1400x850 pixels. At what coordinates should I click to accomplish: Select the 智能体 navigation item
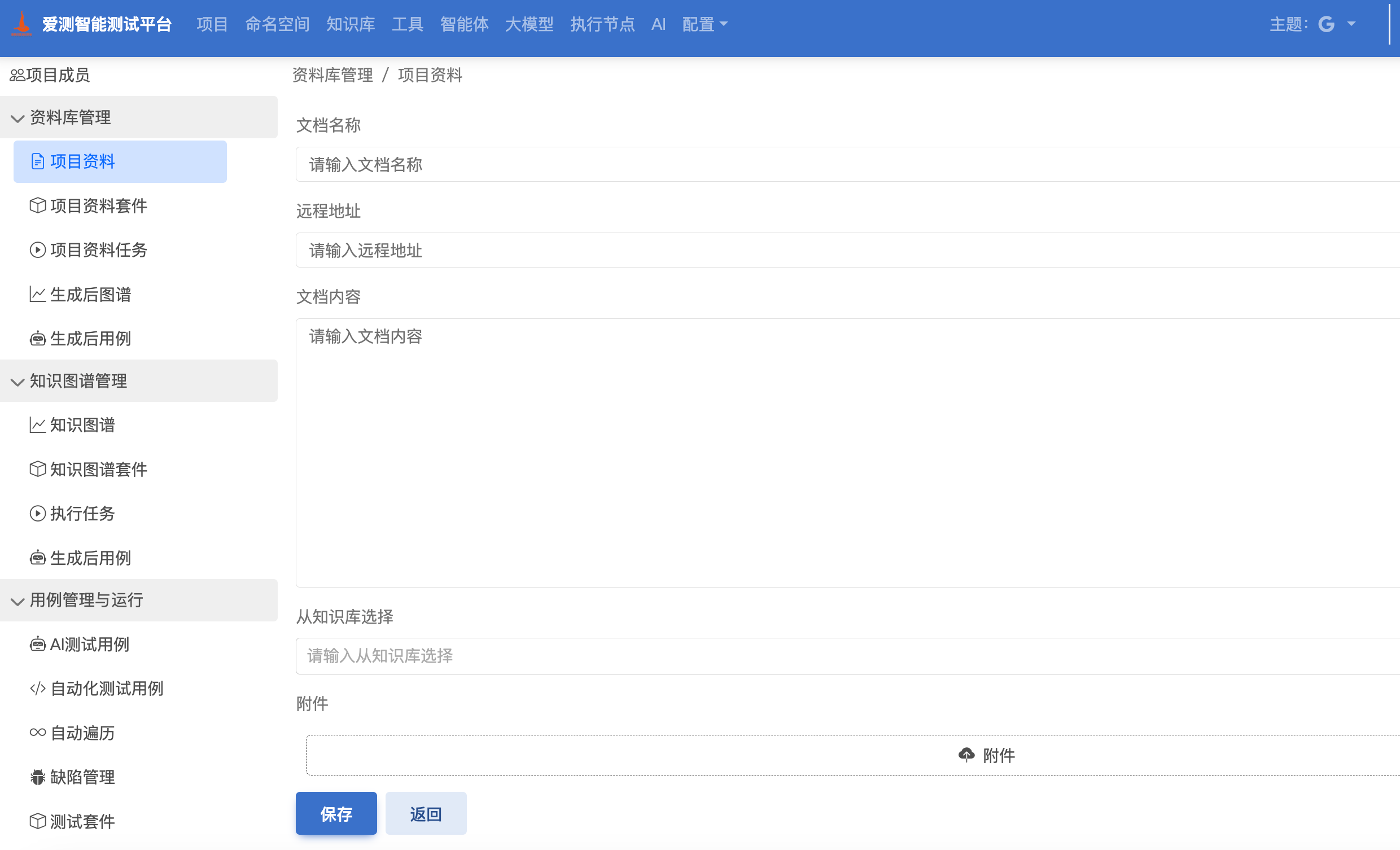coord(464,24)
